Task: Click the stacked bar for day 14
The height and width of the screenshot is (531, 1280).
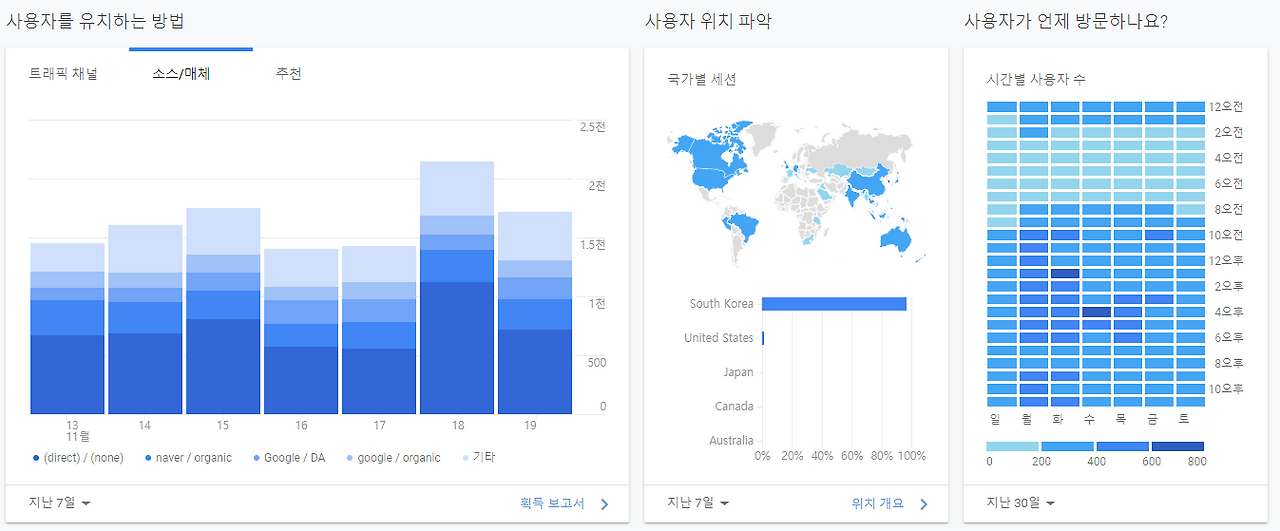Action: pyautogui.click(x=145, y=319)
